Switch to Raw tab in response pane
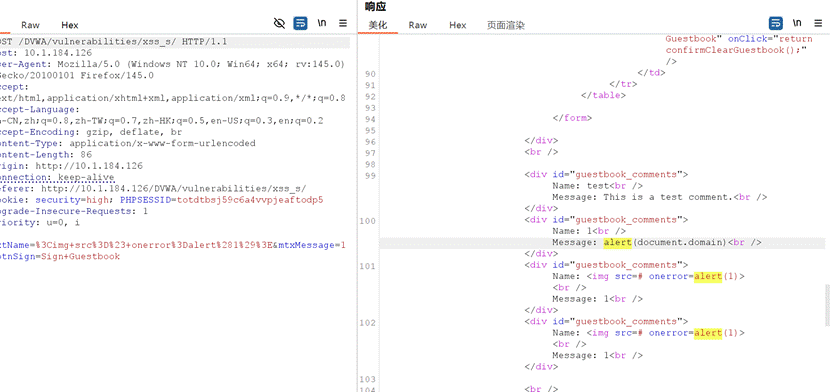 [x=418, y=25]
